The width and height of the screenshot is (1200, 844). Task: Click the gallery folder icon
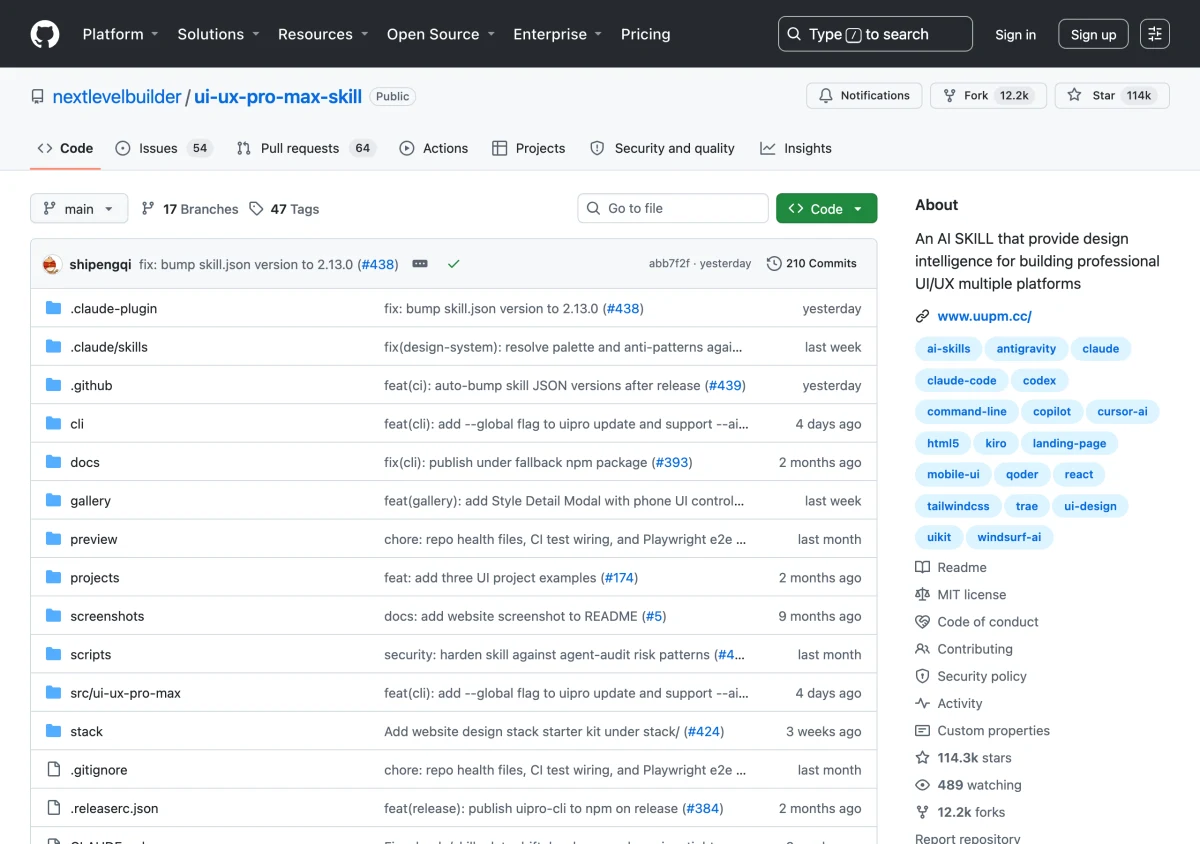click(x=54, y=500)
